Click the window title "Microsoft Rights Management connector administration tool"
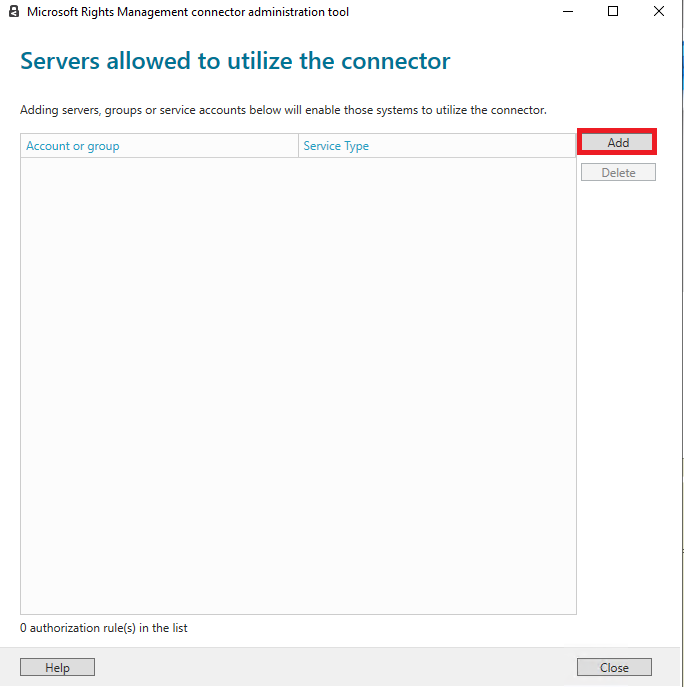 point(188,12)
